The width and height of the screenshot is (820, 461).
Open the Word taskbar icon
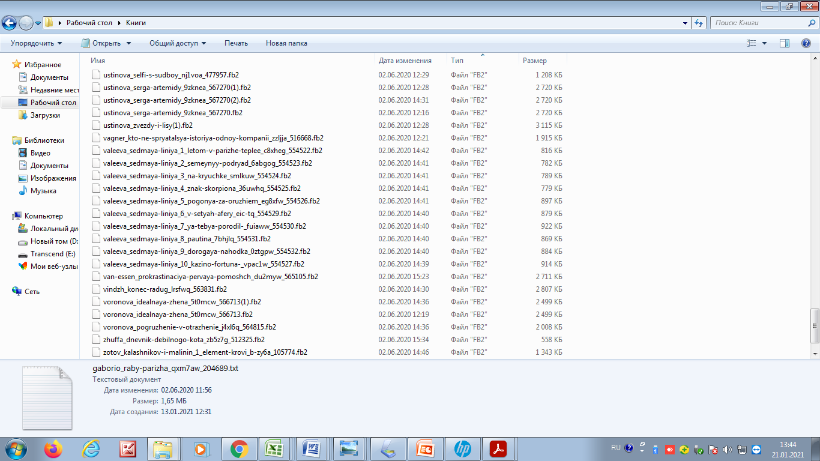tap(311, 447)
